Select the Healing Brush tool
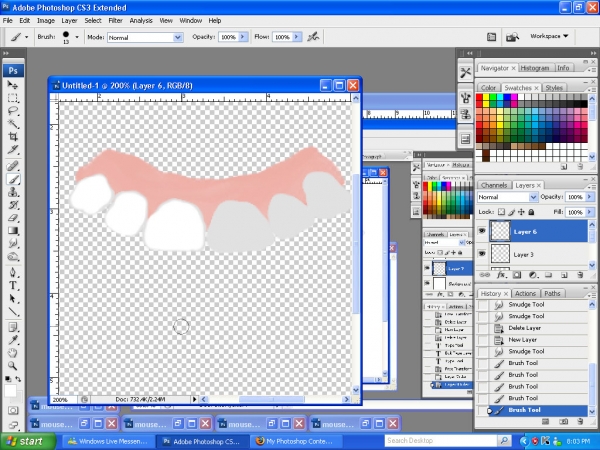The height and width of the screenshot is (450, 600). 13,166
